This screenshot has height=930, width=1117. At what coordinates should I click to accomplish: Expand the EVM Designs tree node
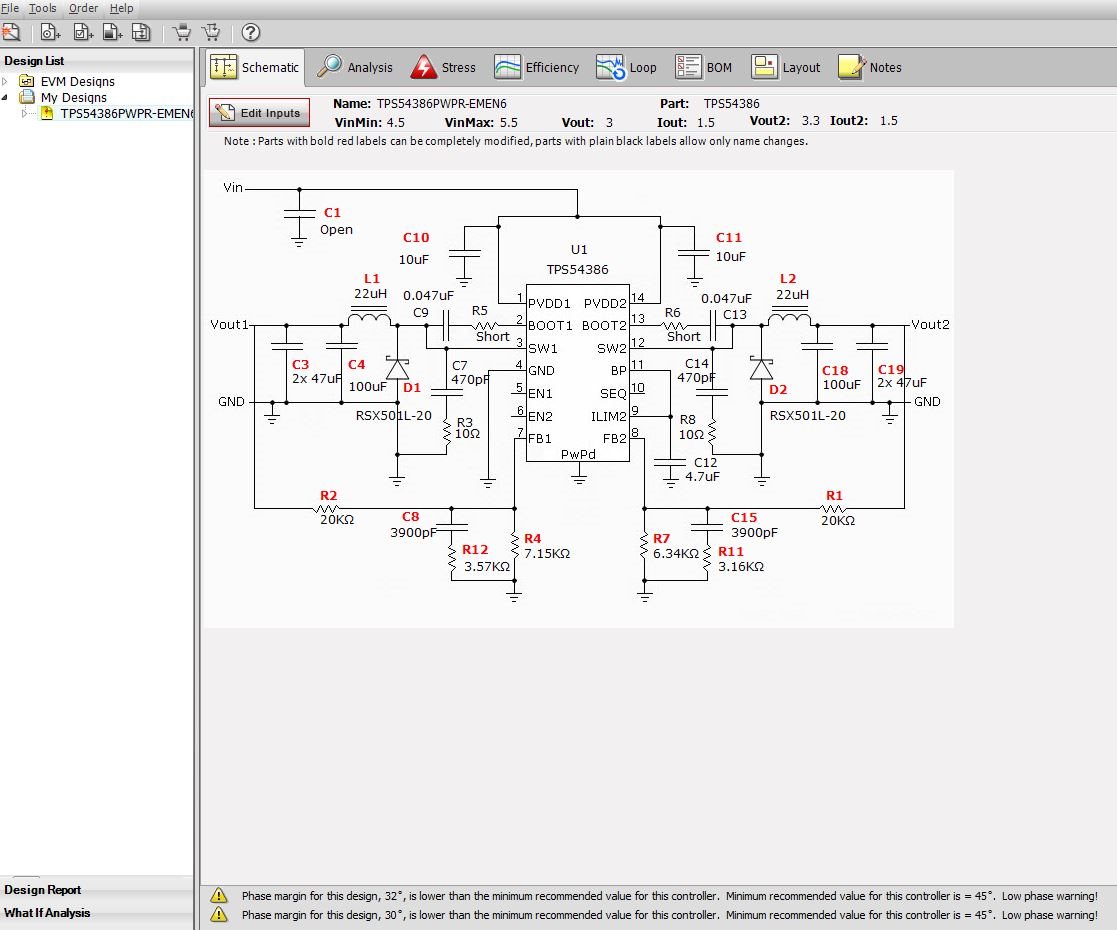click(x=6, y=81)
